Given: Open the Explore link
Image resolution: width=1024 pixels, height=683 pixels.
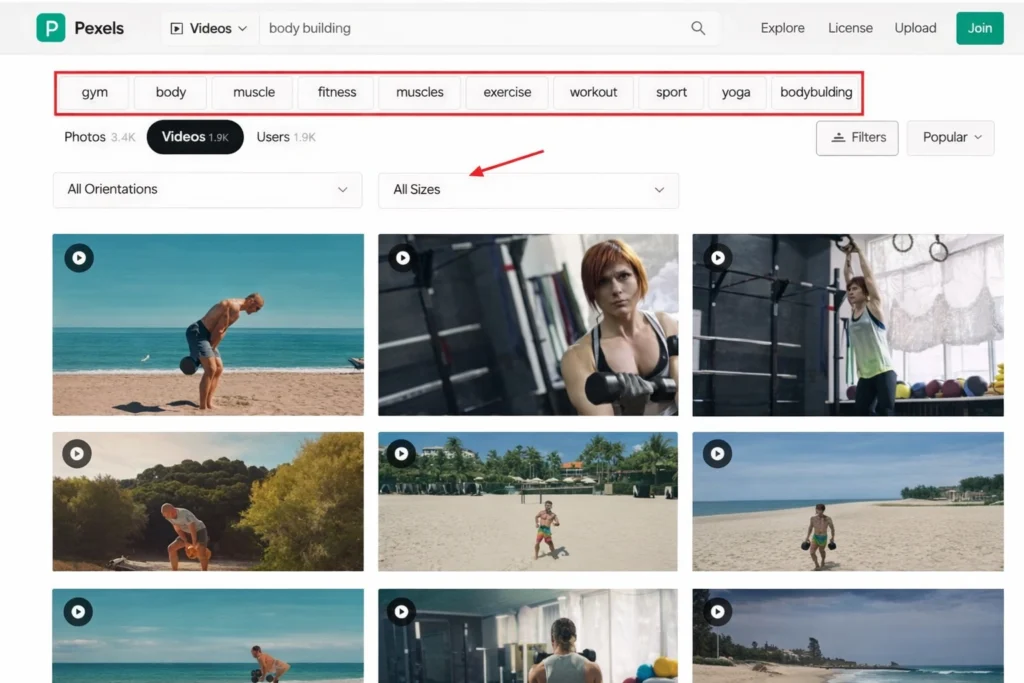Looking at the screenshot, I should 782,28.
